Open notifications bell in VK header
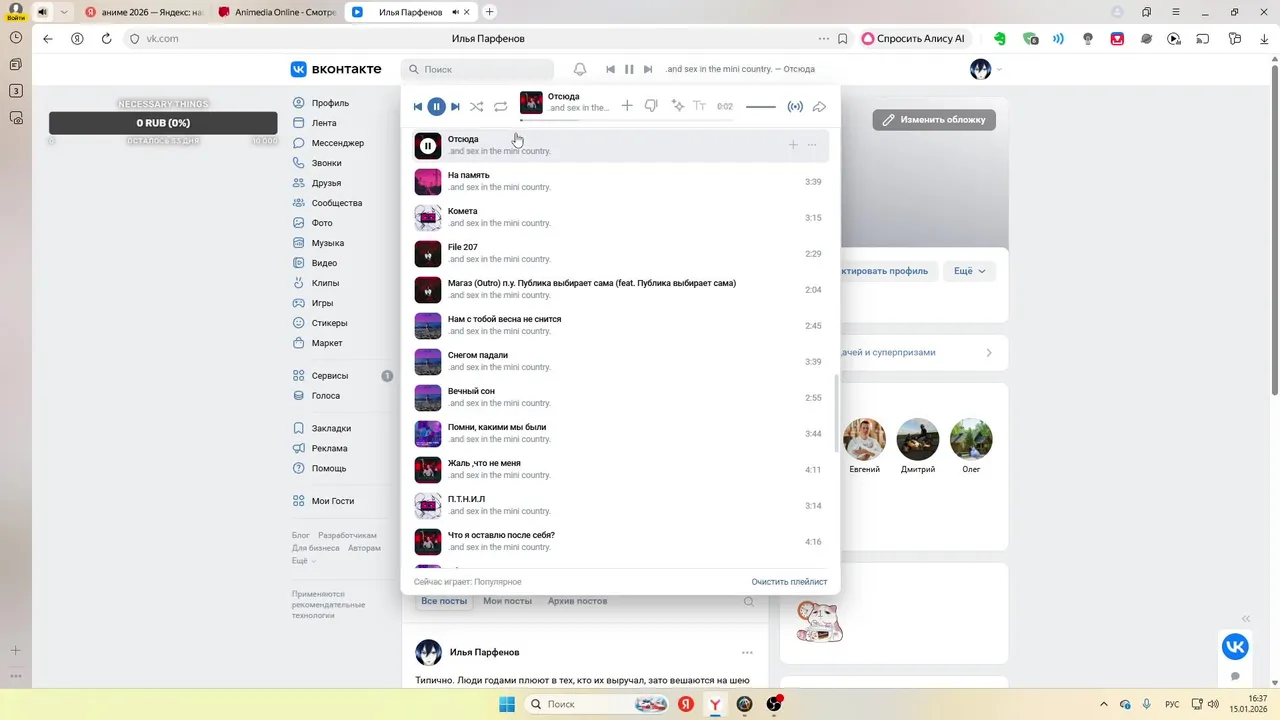The image size is (1280, 720). 580,69
